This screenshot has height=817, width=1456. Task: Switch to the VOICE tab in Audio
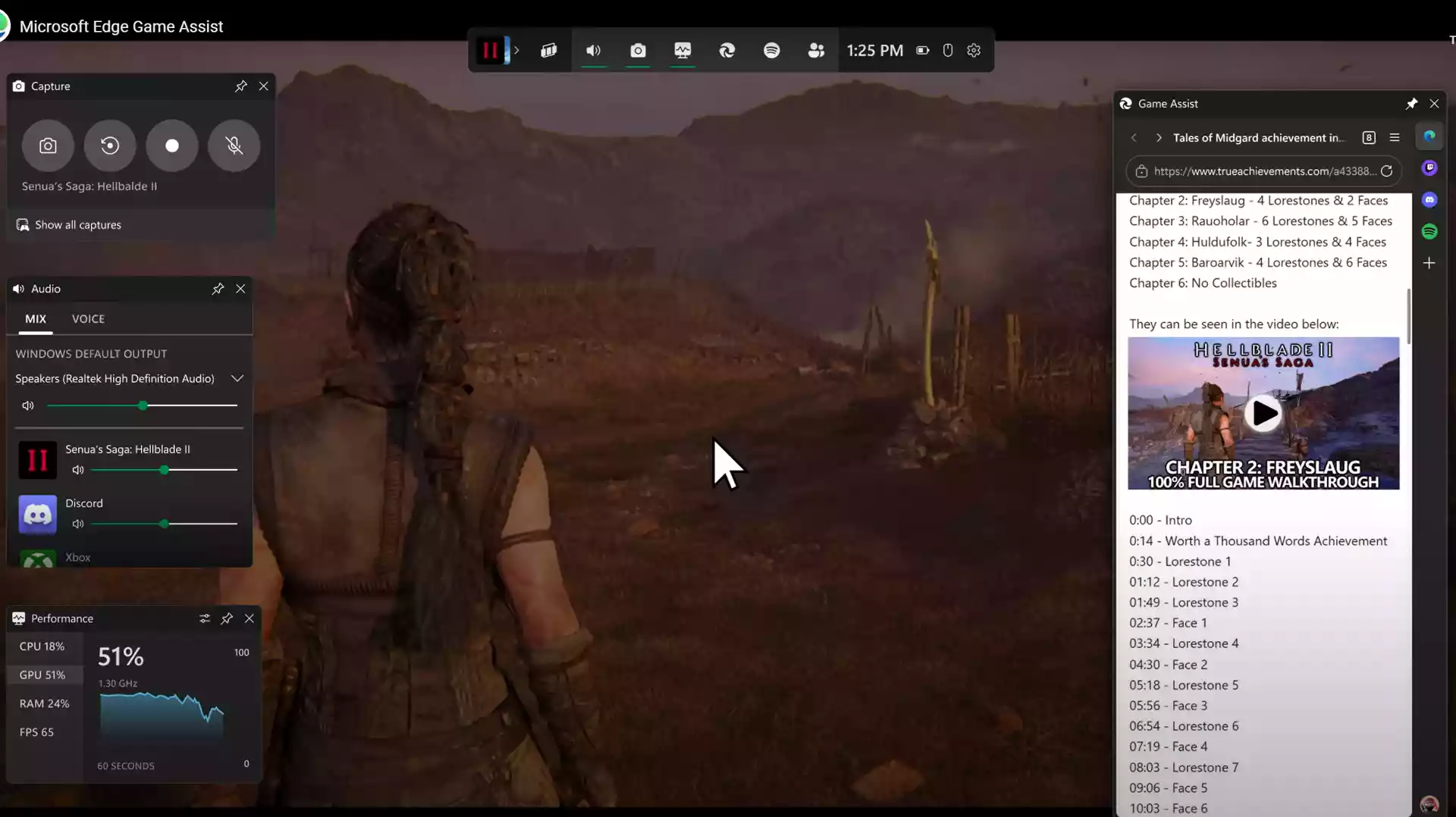pos(88,319)
